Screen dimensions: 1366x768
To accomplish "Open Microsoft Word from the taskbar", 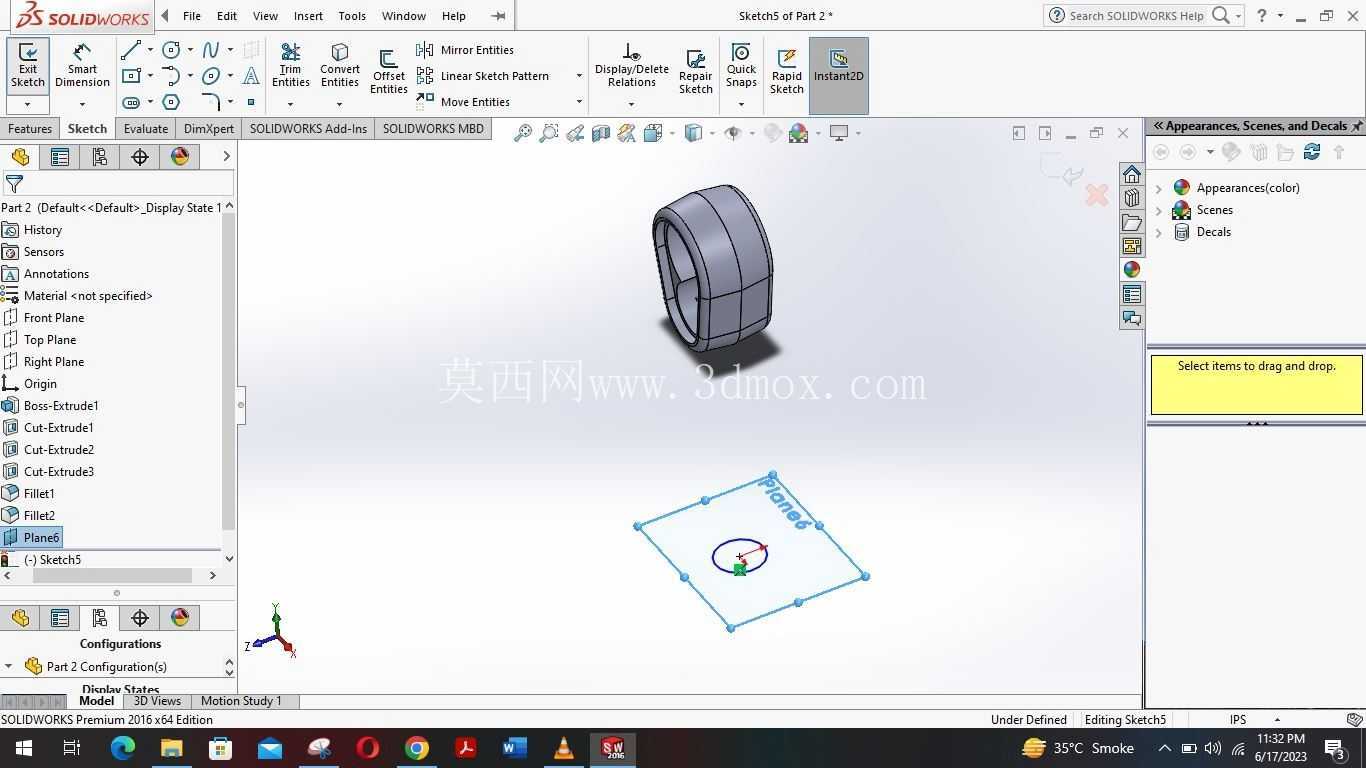I will (x=515, y=748).
